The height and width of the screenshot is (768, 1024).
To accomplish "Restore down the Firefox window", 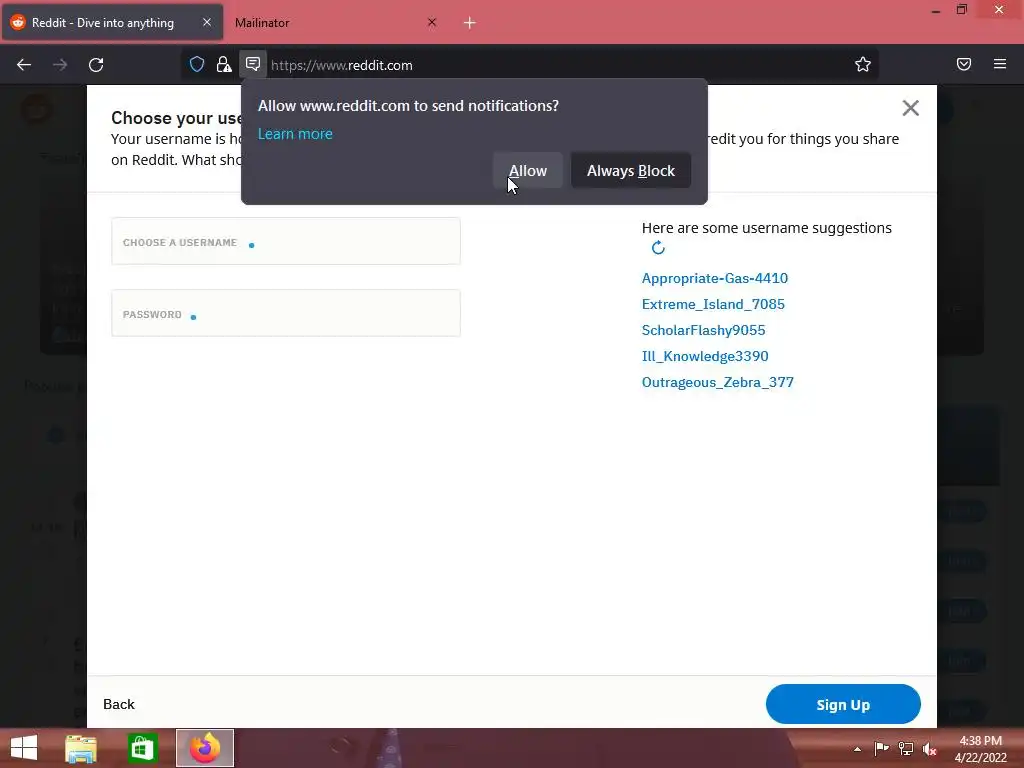I will click(x=962, y=9).
